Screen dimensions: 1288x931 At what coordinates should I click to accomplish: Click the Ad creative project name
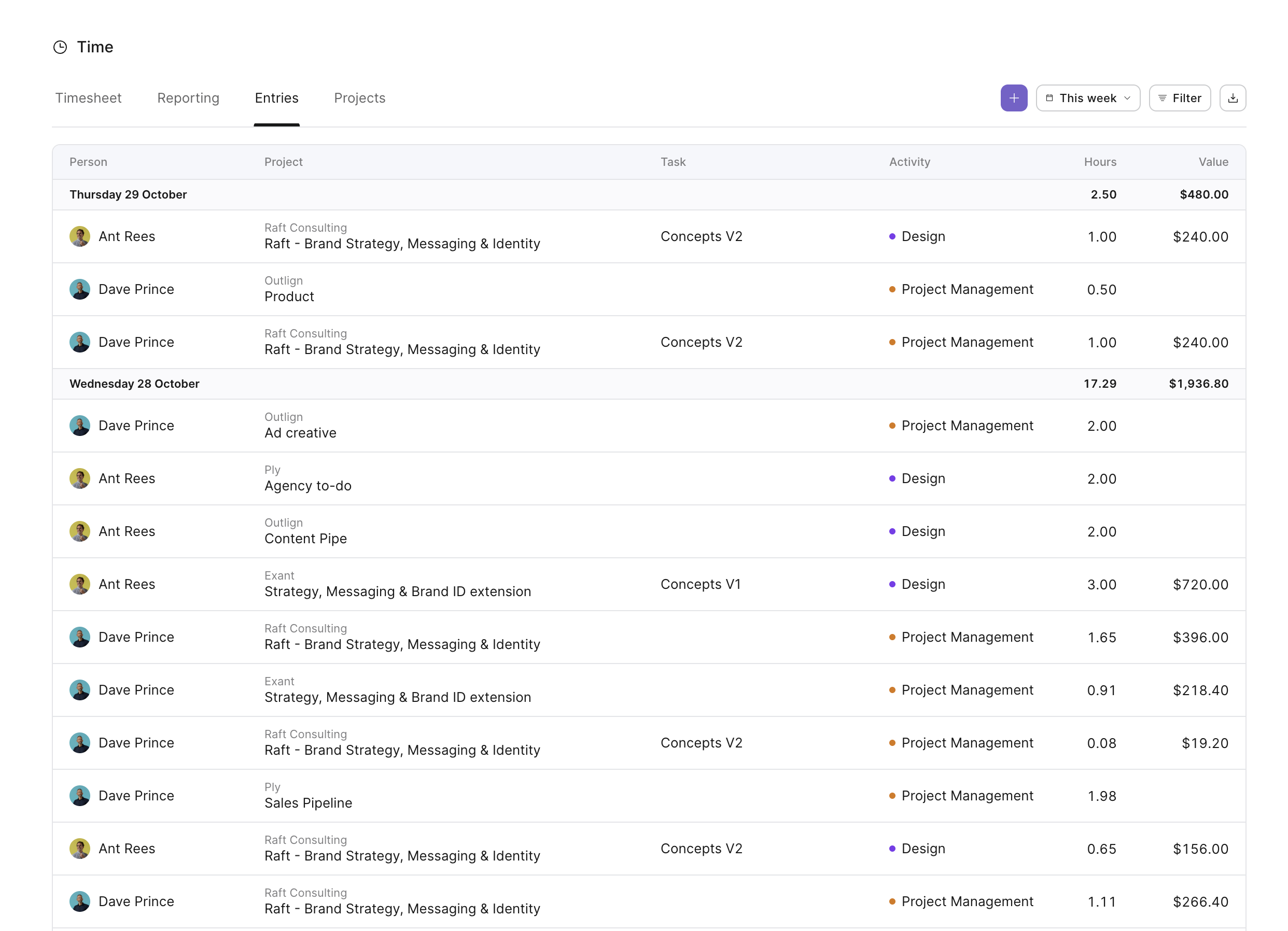[300, 433]
